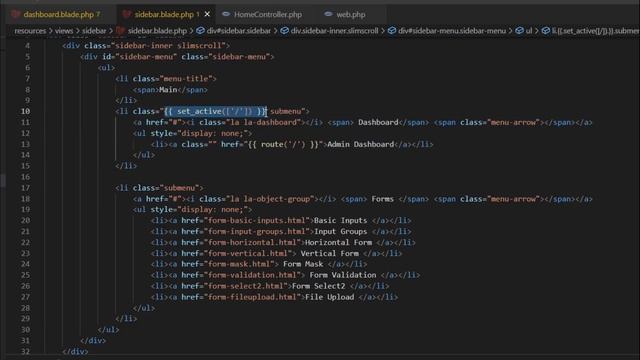Click the Laravel icon before sidebar.blade.php breadcrumb
Viewport: 640px width, 360px height.
pyautogui.click(x=120, y=31)
